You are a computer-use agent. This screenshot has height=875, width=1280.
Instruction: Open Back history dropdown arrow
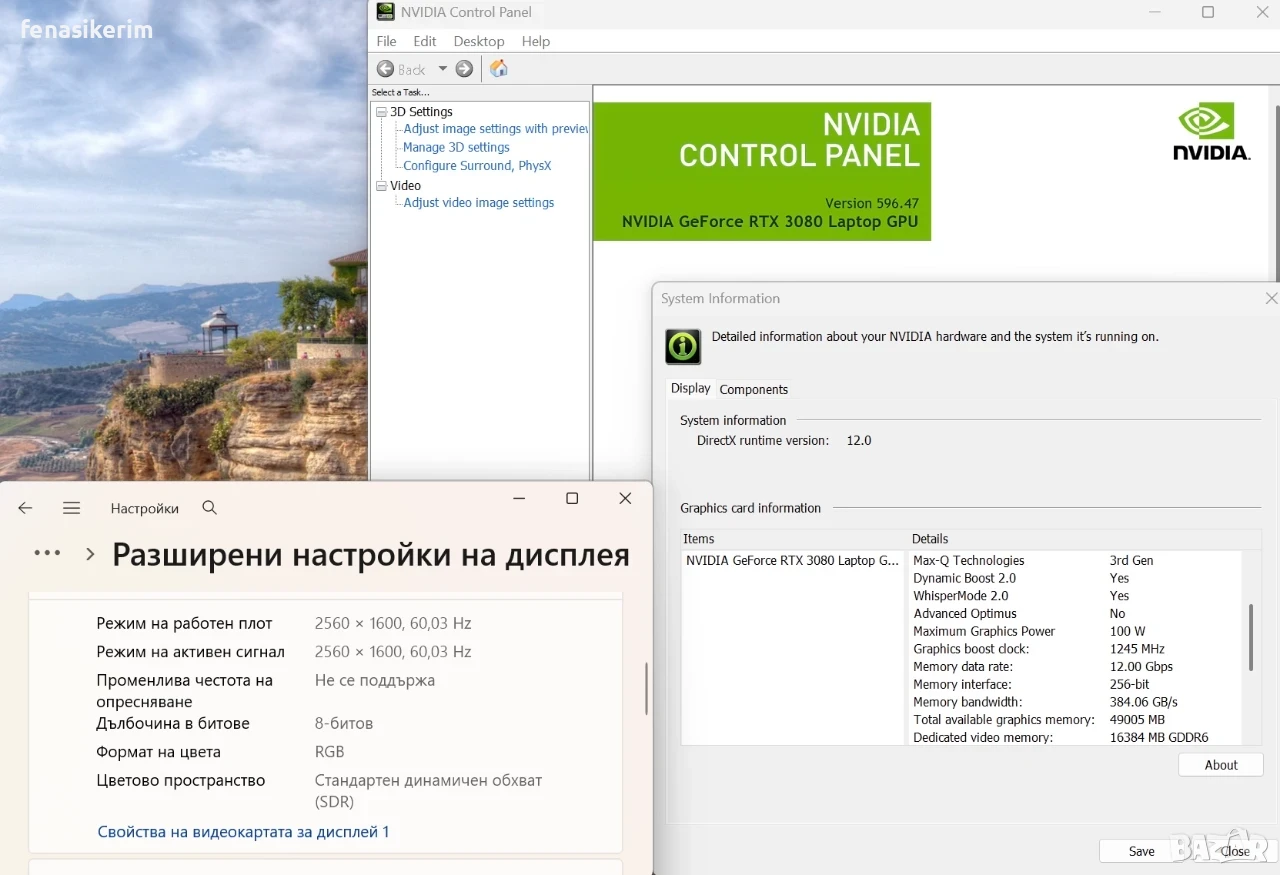[x=442, y=69]
